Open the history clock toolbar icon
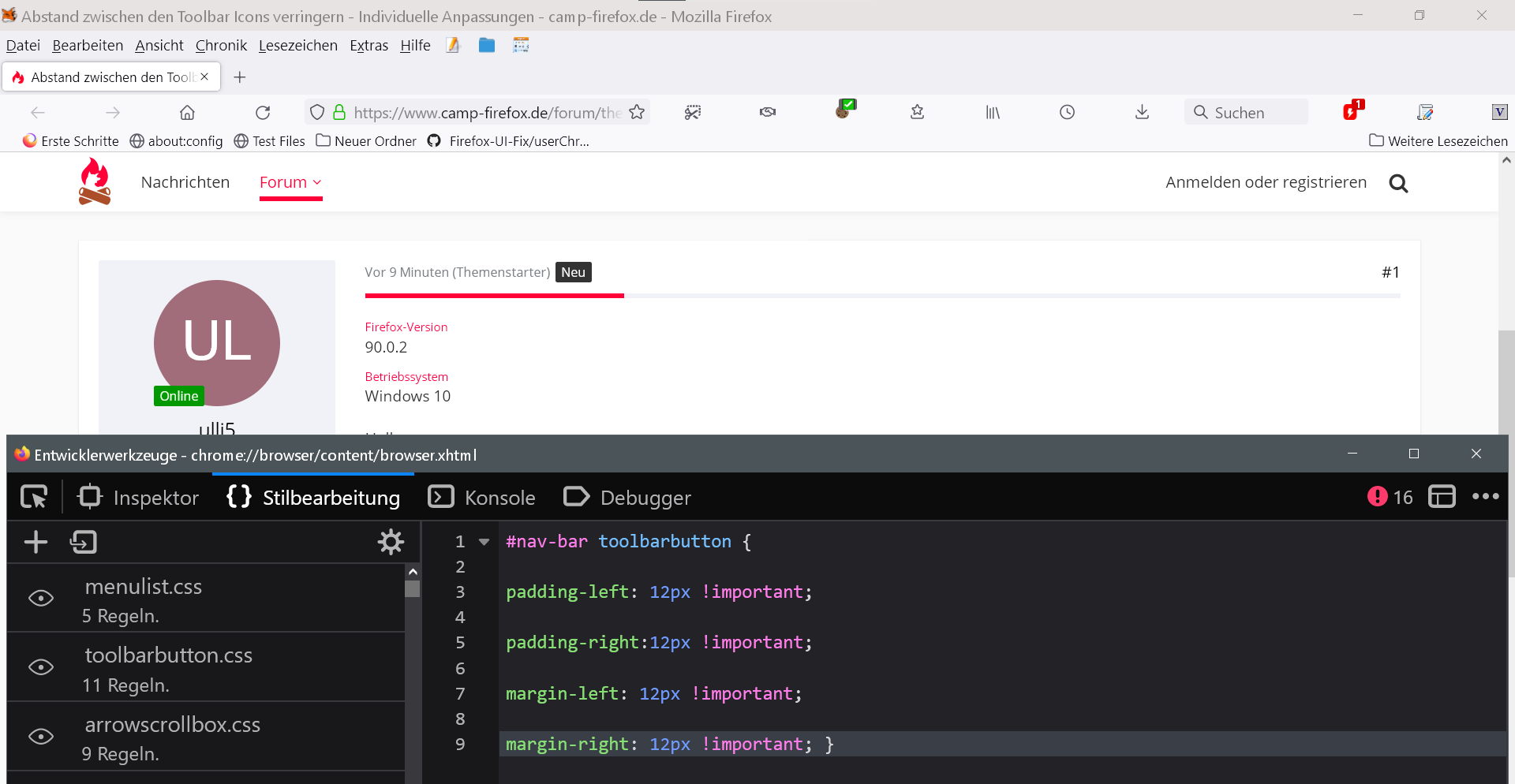The image size is (1515, 784). [1067, 113]
